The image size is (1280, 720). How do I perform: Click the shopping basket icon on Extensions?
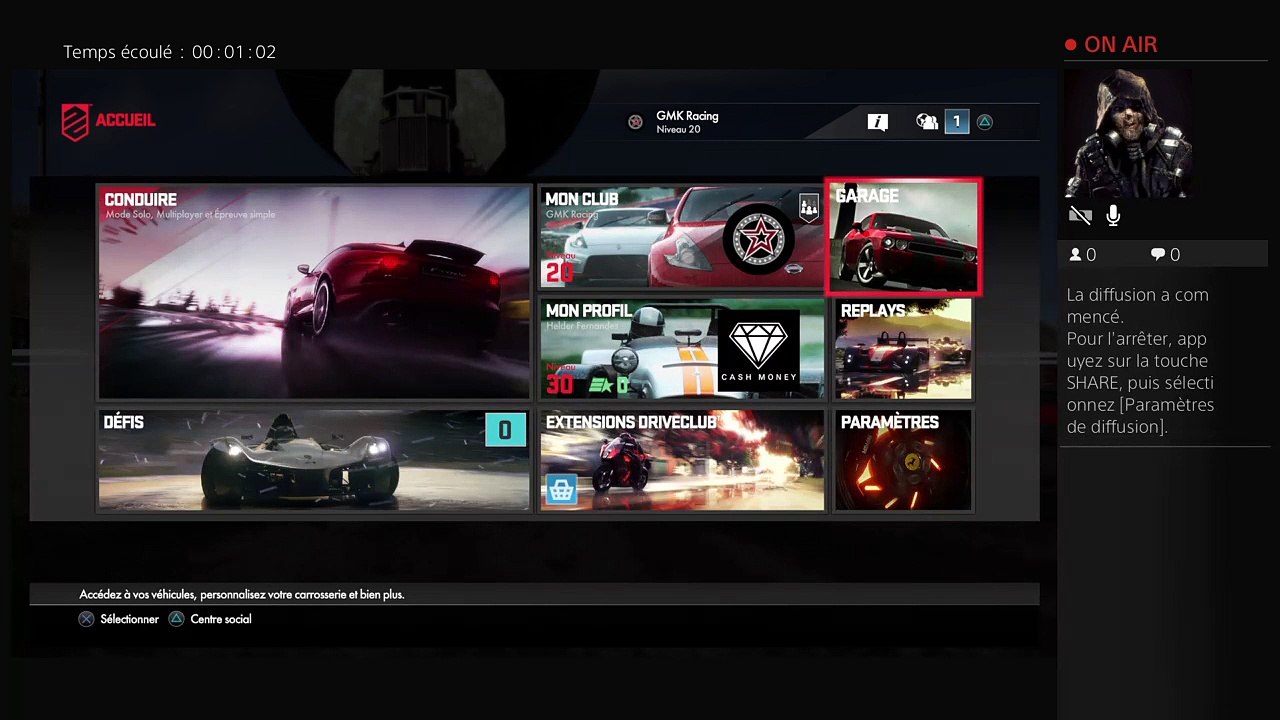561,490
